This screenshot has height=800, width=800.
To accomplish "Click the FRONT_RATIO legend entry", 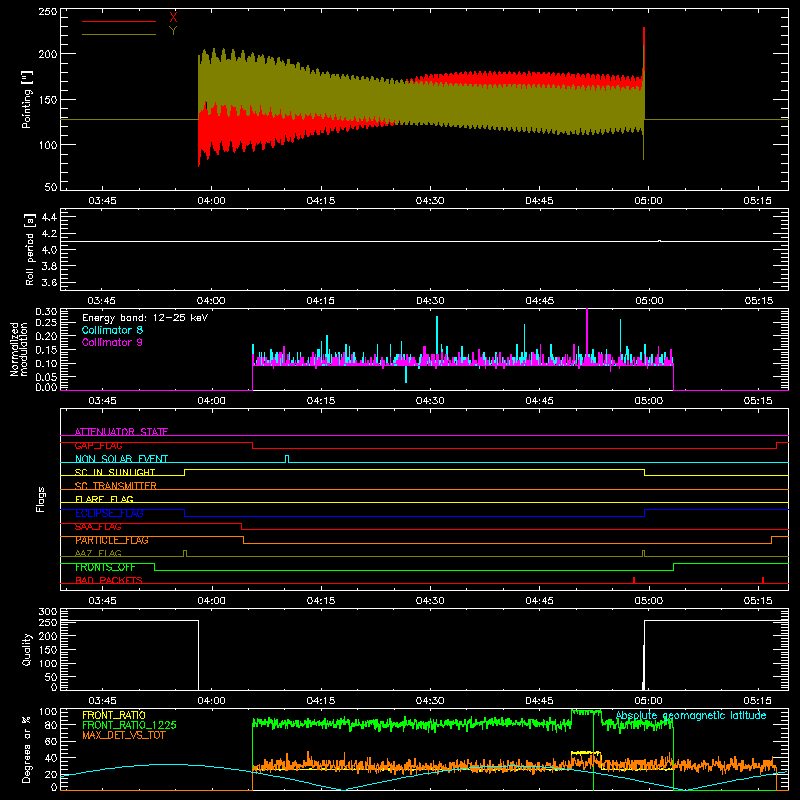I will point(114,715).
